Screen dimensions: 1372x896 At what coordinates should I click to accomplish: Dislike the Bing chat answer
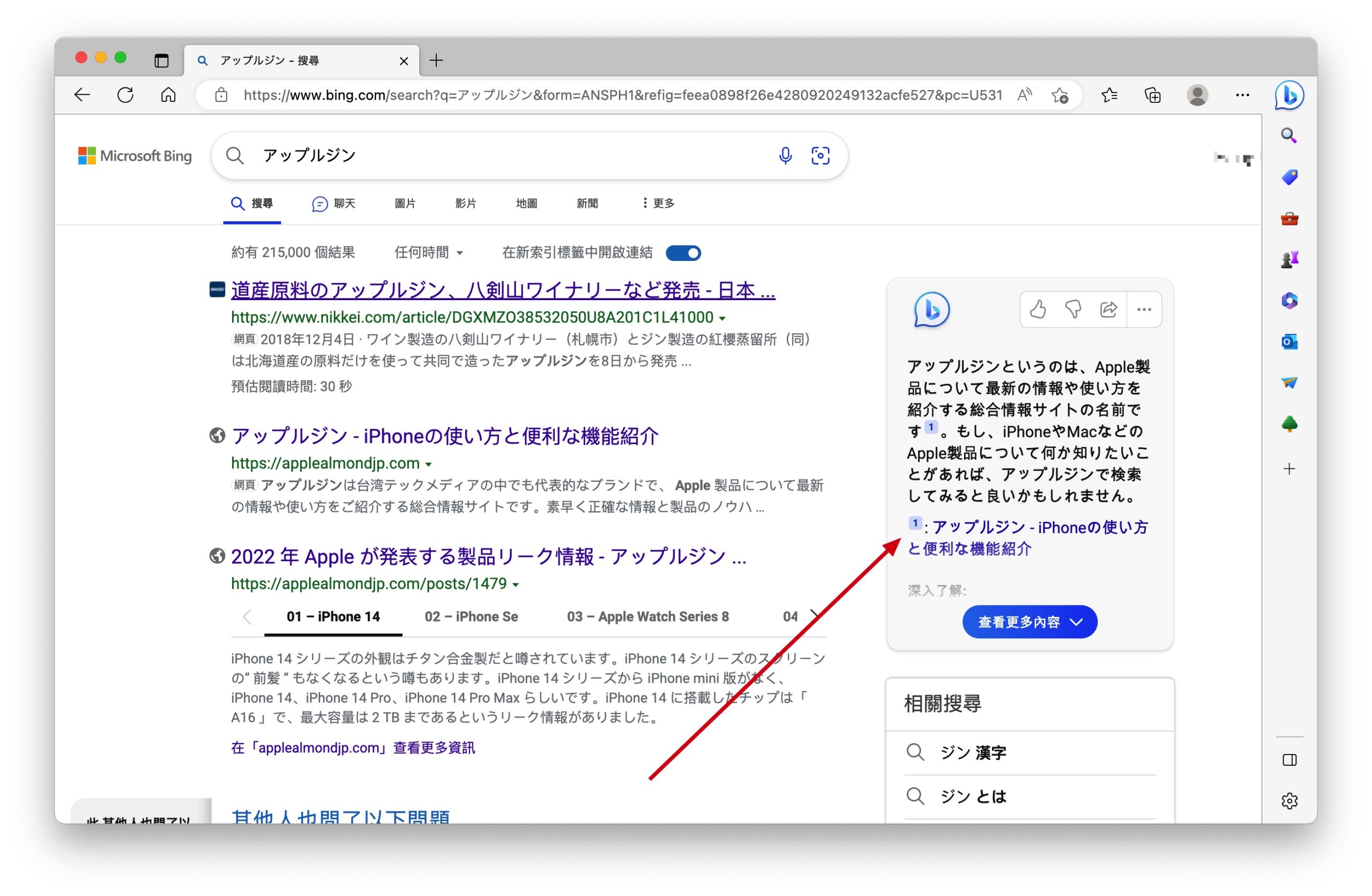coord(1073,310)
